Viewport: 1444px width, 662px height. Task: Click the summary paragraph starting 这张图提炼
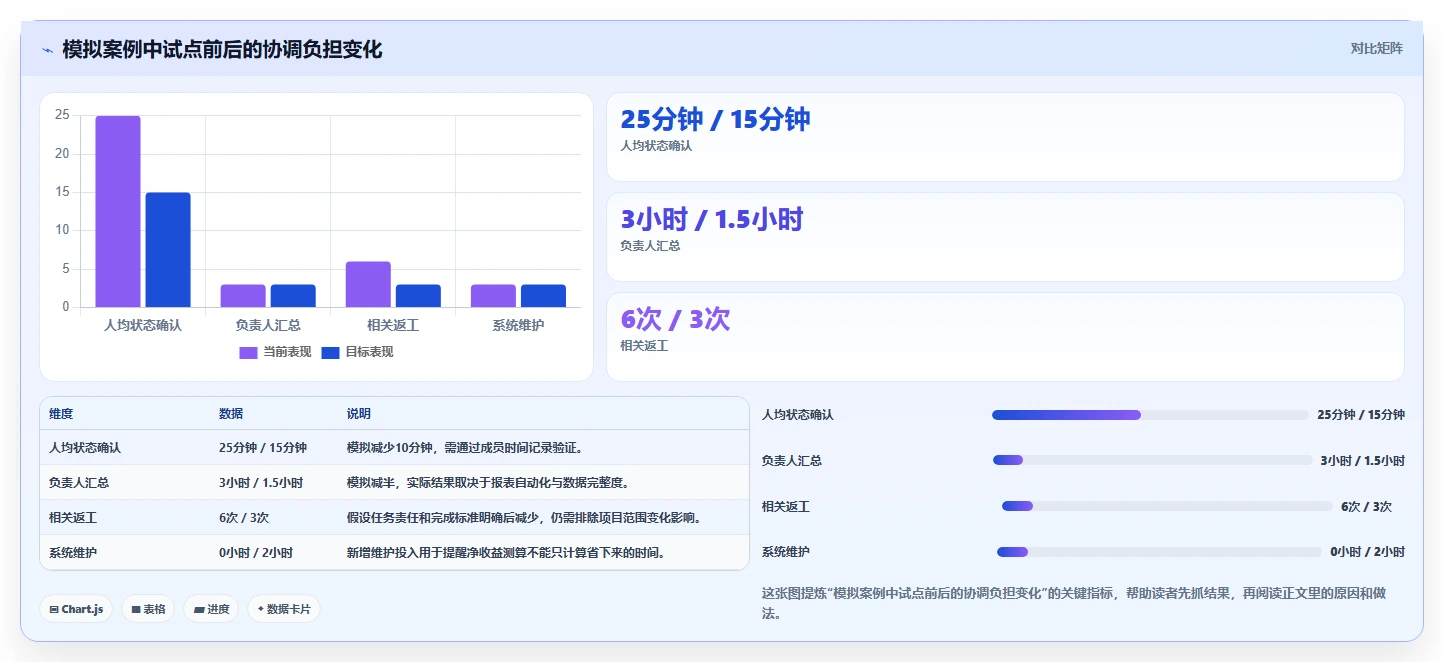[1074, 603]
